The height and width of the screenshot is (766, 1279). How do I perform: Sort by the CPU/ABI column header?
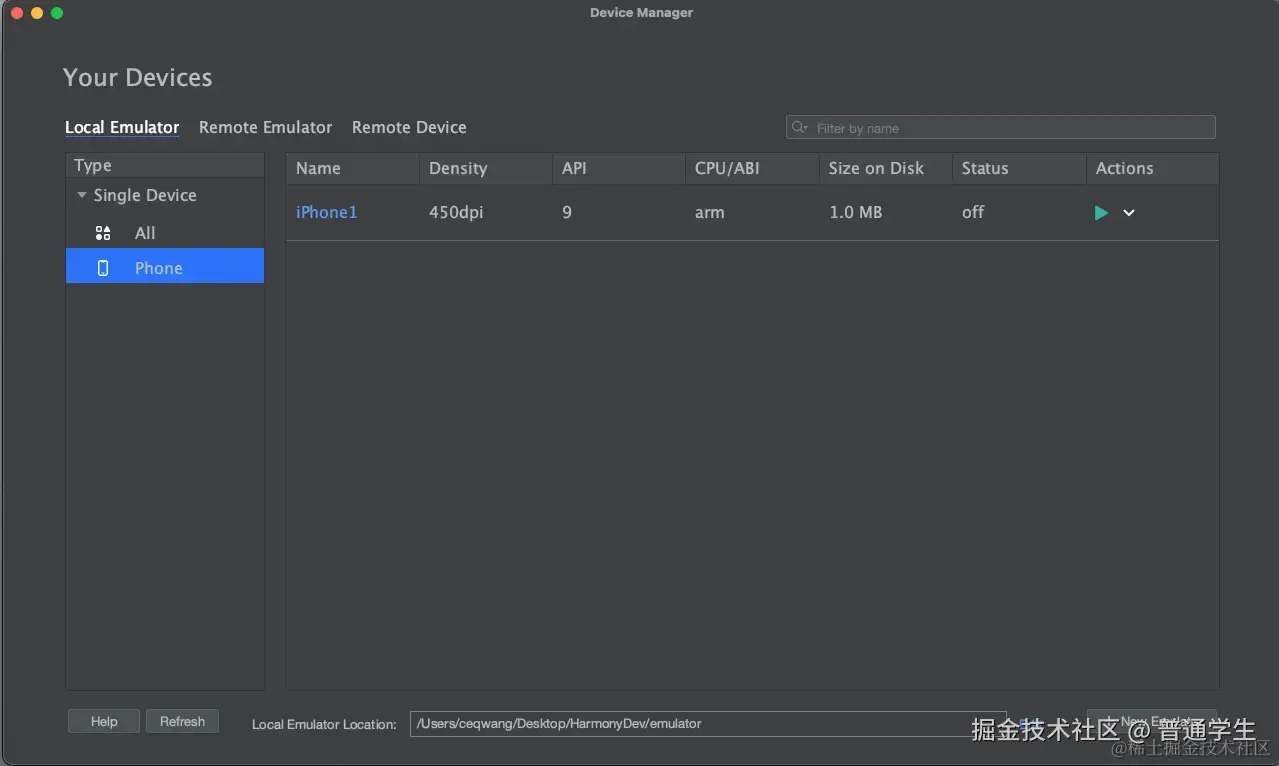point(752,168)
